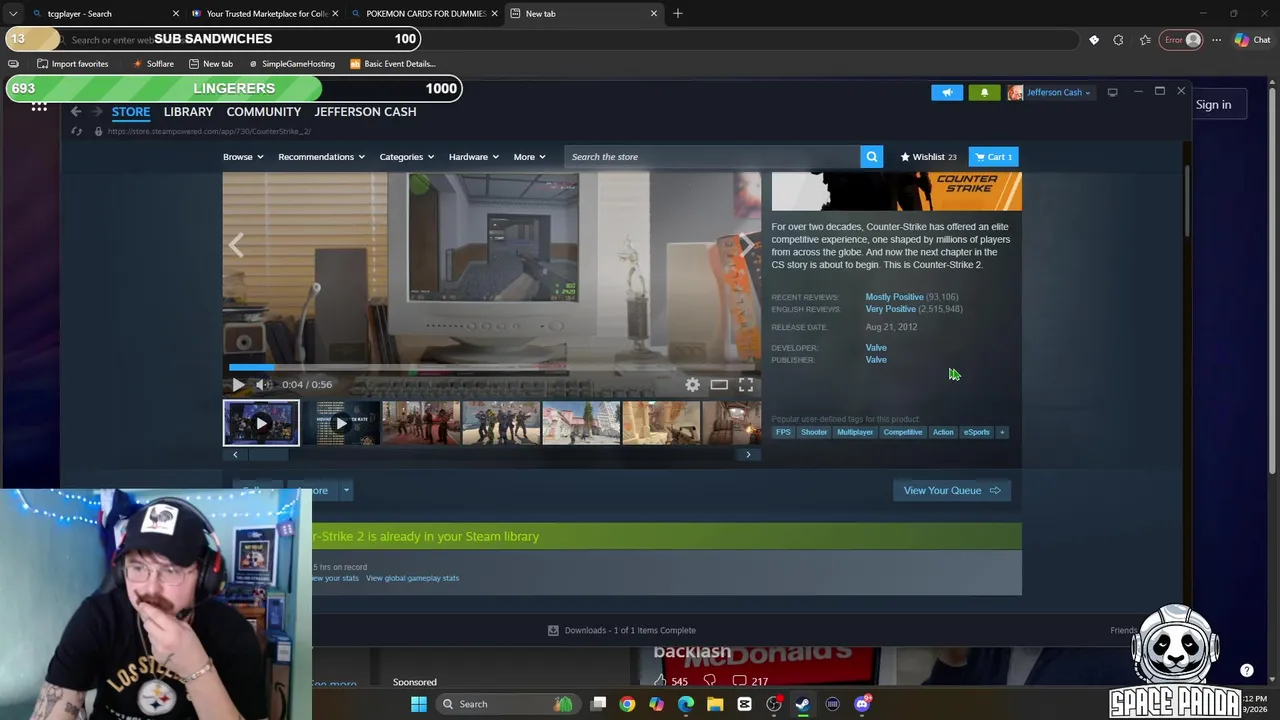Switch Steam to Big Picture mode icon
Screen dimensions: 1280x720
click(1112, 92)
